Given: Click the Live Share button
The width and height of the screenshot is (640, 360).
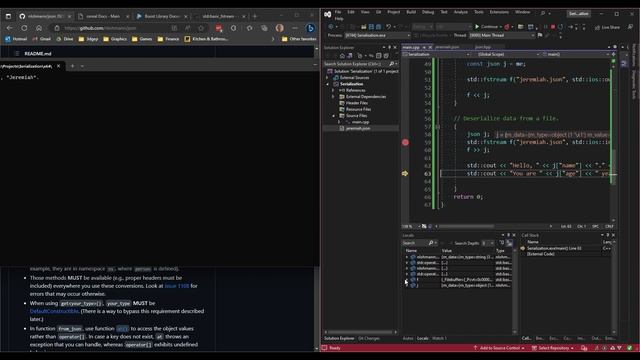Looking at the screenshot, I should (x=607, y=27).
